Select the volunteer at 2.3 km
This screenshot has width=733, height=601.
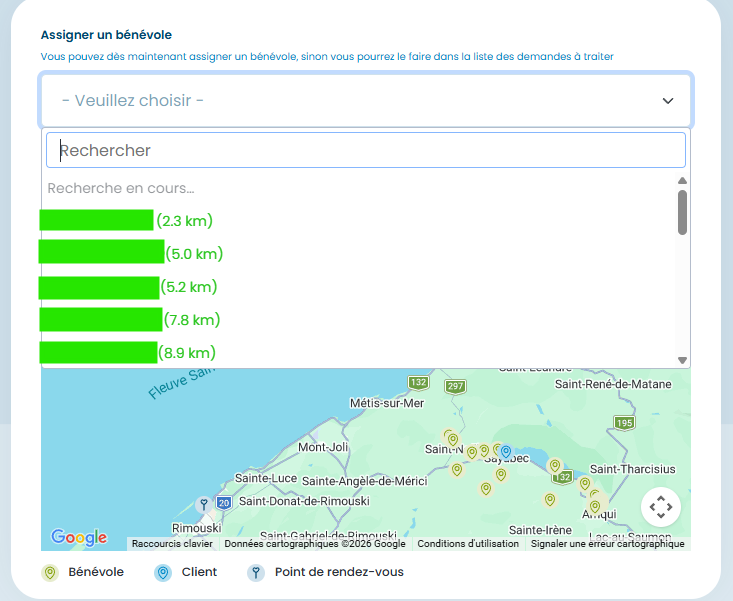point(126,221)
